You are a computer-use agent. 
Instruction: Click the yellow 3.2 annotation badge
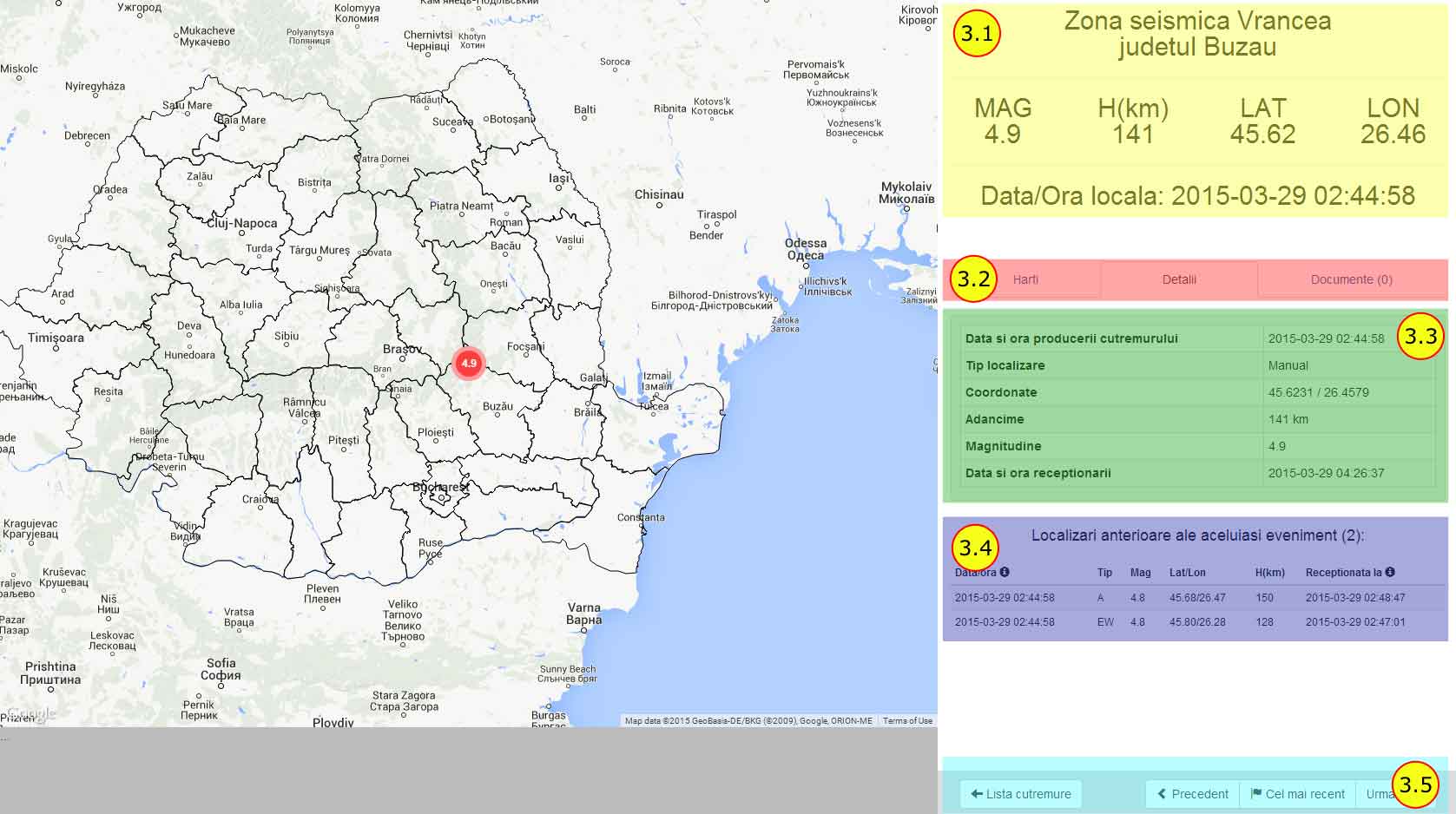point(973,279)
